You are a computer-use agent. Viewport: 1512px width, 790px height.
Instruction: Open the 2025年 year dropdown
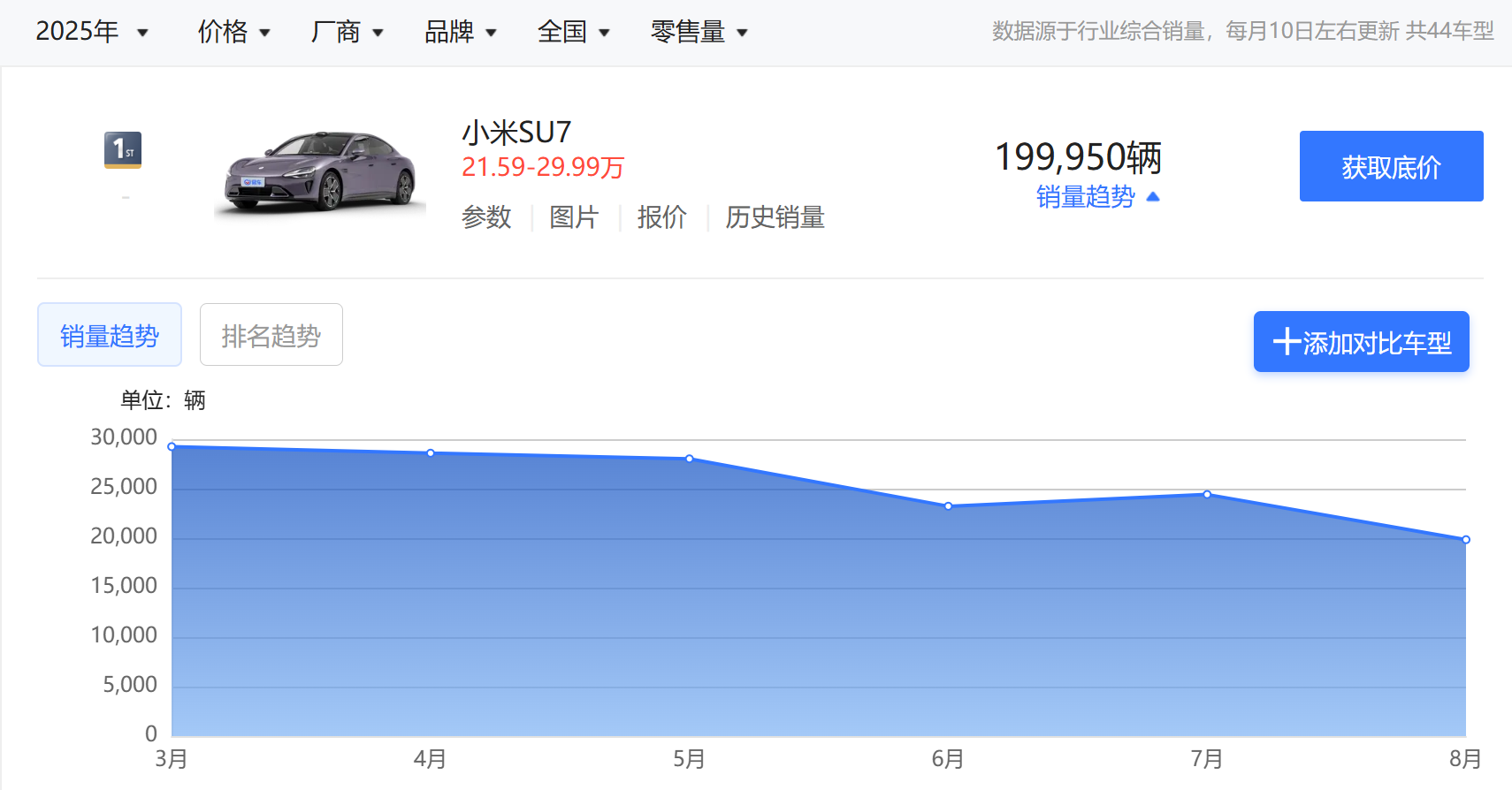(91, 32)
